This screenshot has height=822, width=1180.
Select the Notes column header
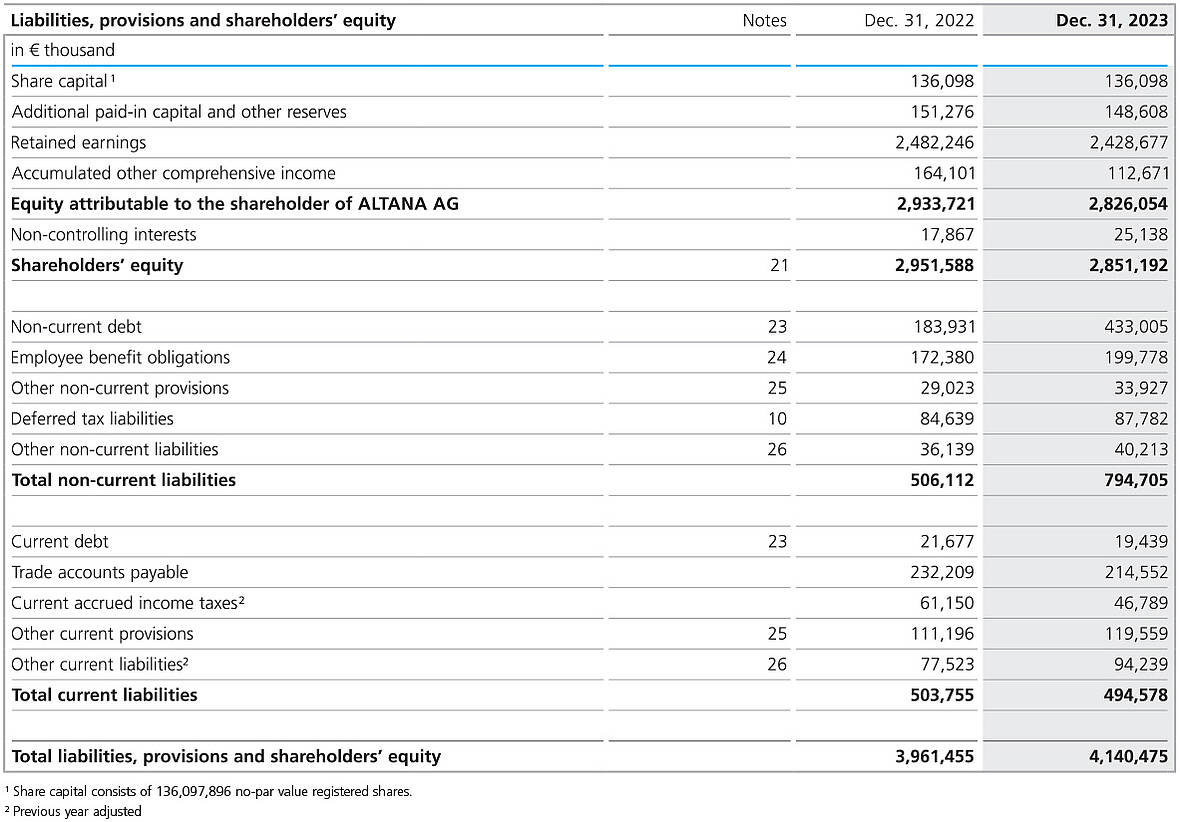pos(764,20)
